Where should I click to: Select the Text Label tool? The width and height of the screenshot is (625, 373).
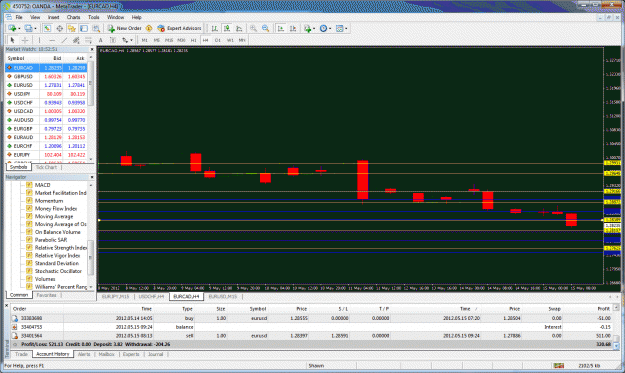pyautogui.click(x=113, y=40)
